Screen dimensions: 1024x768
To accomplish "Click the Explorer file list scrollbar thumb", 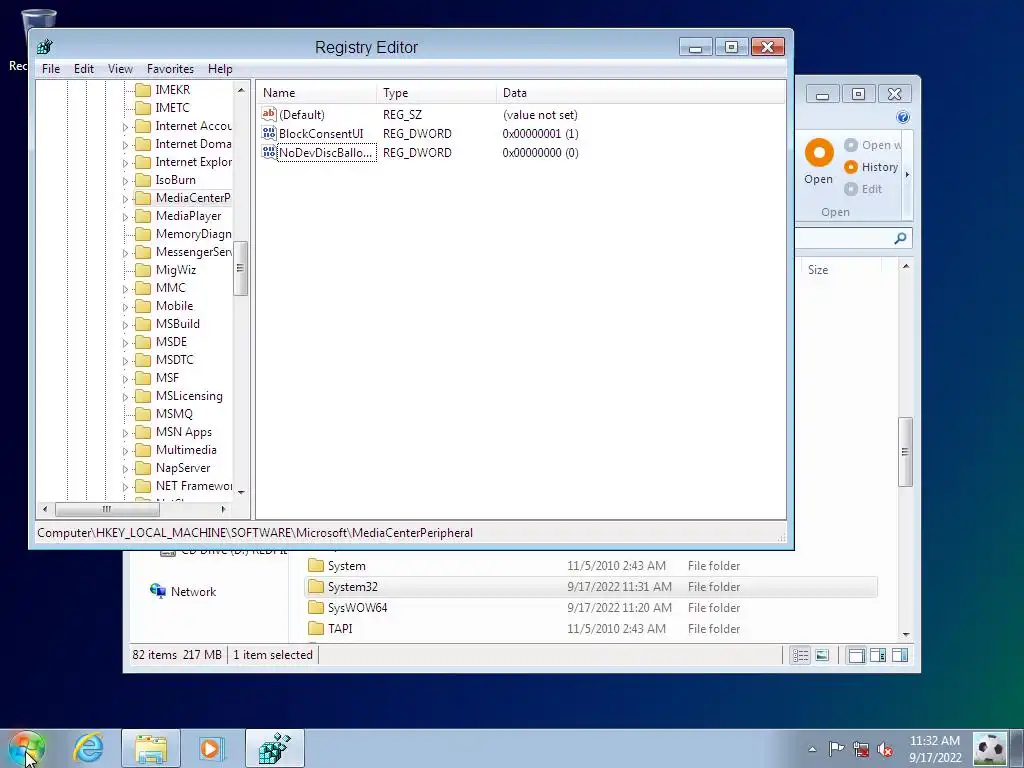I will point(905,451).
